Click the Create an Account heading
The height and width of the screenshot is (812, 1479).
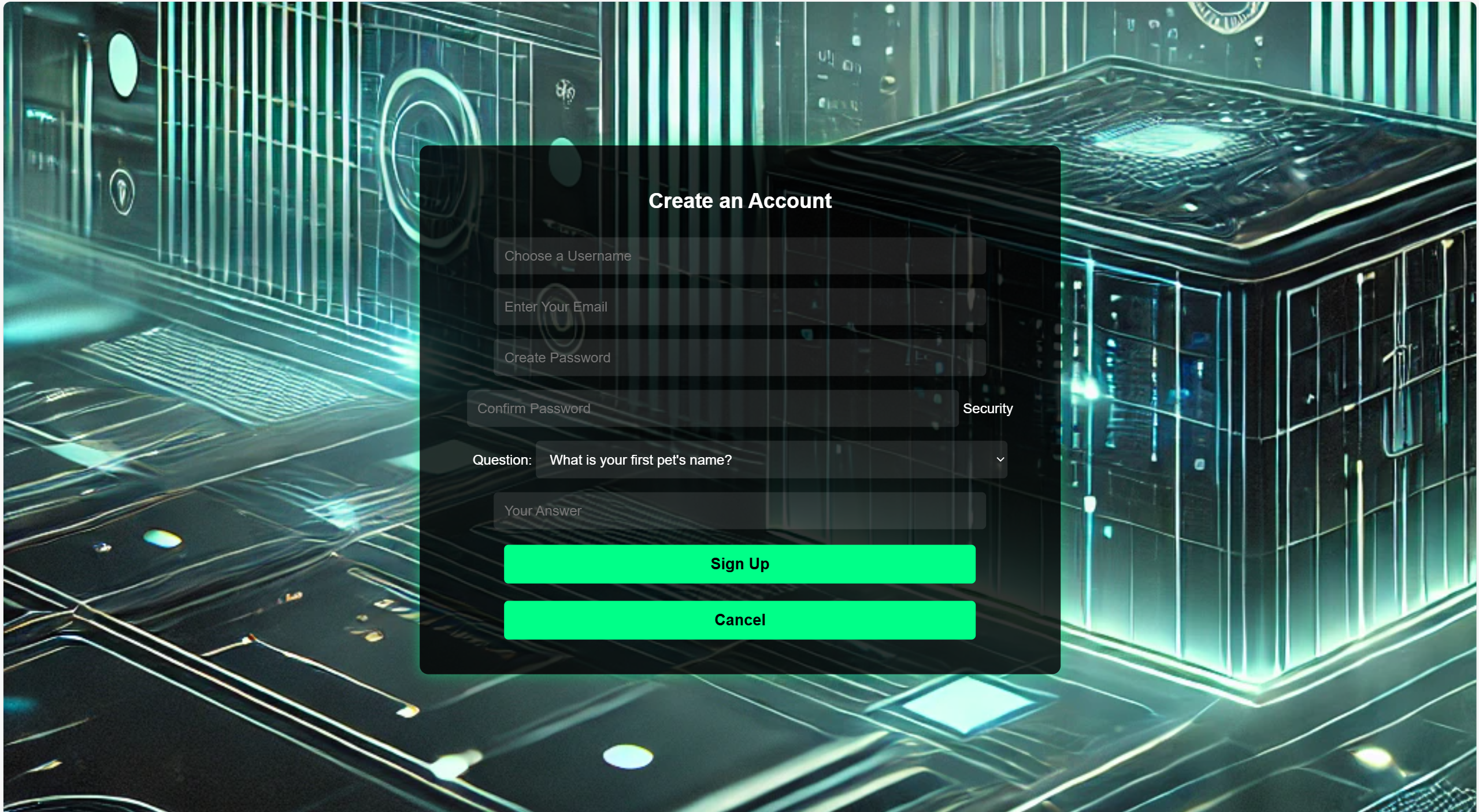pos(740,201)
